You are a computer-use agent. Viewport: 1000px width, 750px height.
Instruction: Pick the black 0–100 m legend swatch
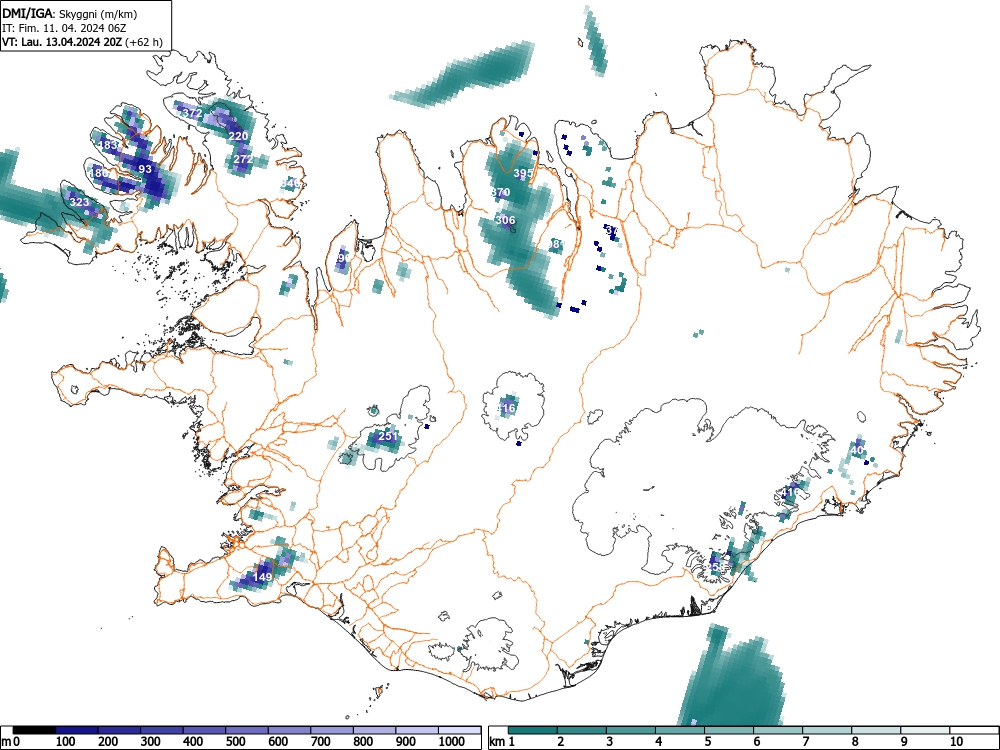pyautogui.click(x=34, y=730)
